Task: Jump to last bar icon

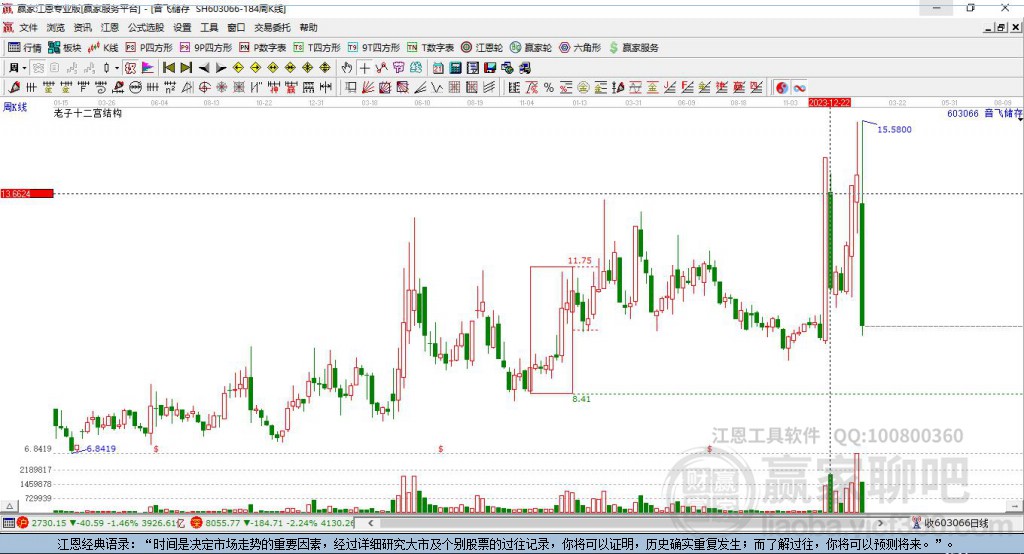Action: click(x=186, y=68)
